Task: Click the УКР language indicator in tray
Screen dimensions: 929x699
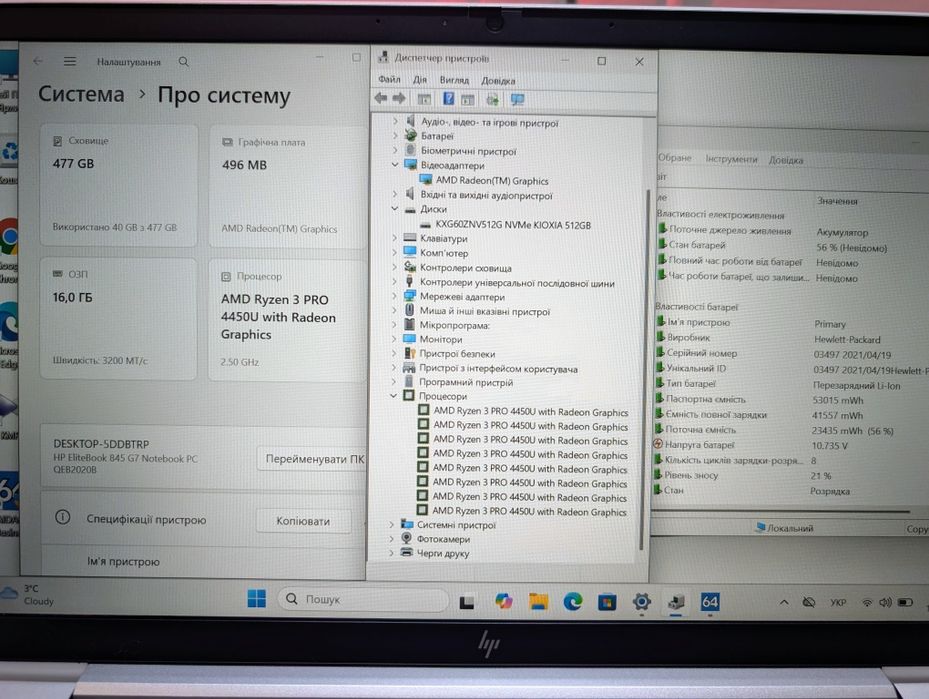Action: [838, 602]
